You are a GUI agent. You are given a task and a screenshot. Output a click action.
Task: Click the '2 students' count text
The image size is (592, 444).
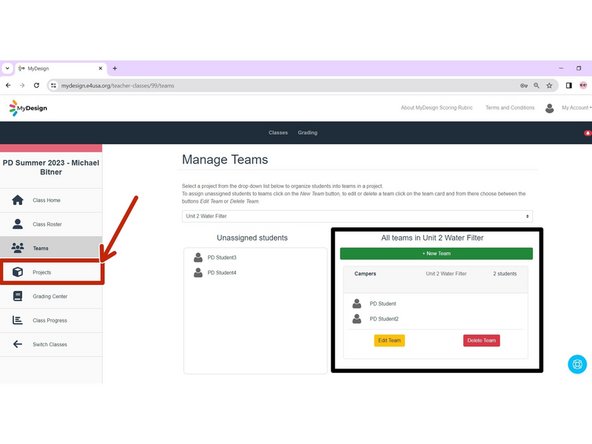point(505,274)
